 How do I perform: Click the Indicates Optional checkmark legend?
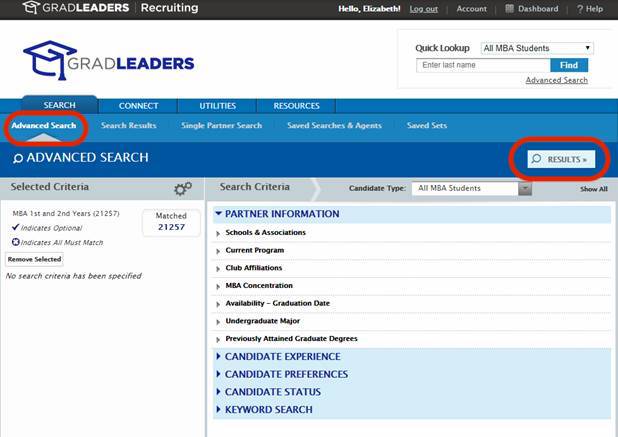click(x=47, y=228)
